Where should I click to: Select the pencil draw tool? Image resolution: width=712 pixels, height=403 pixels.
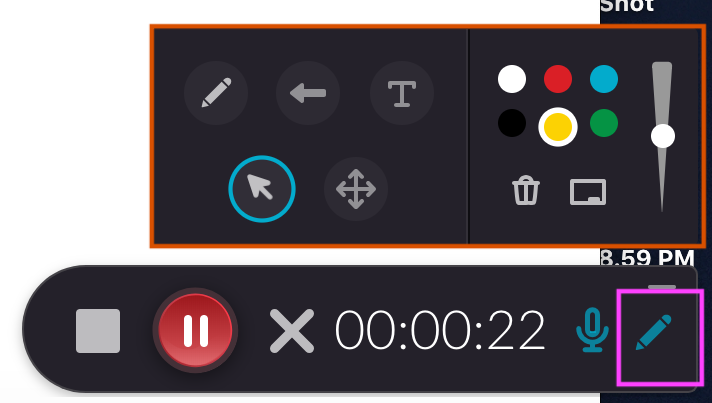click(x=216, y=93)
